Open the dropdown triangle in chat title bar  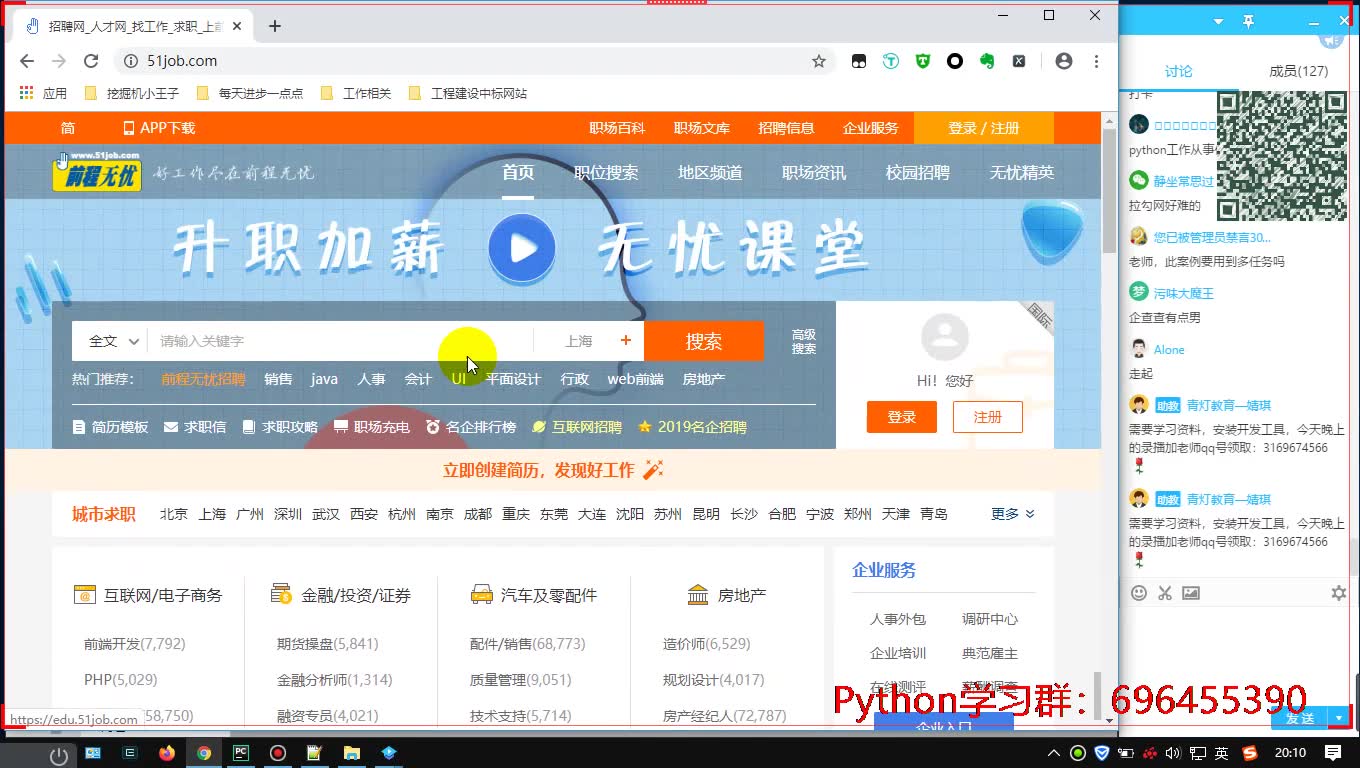pyautogui.click(x=1218, y=21)
